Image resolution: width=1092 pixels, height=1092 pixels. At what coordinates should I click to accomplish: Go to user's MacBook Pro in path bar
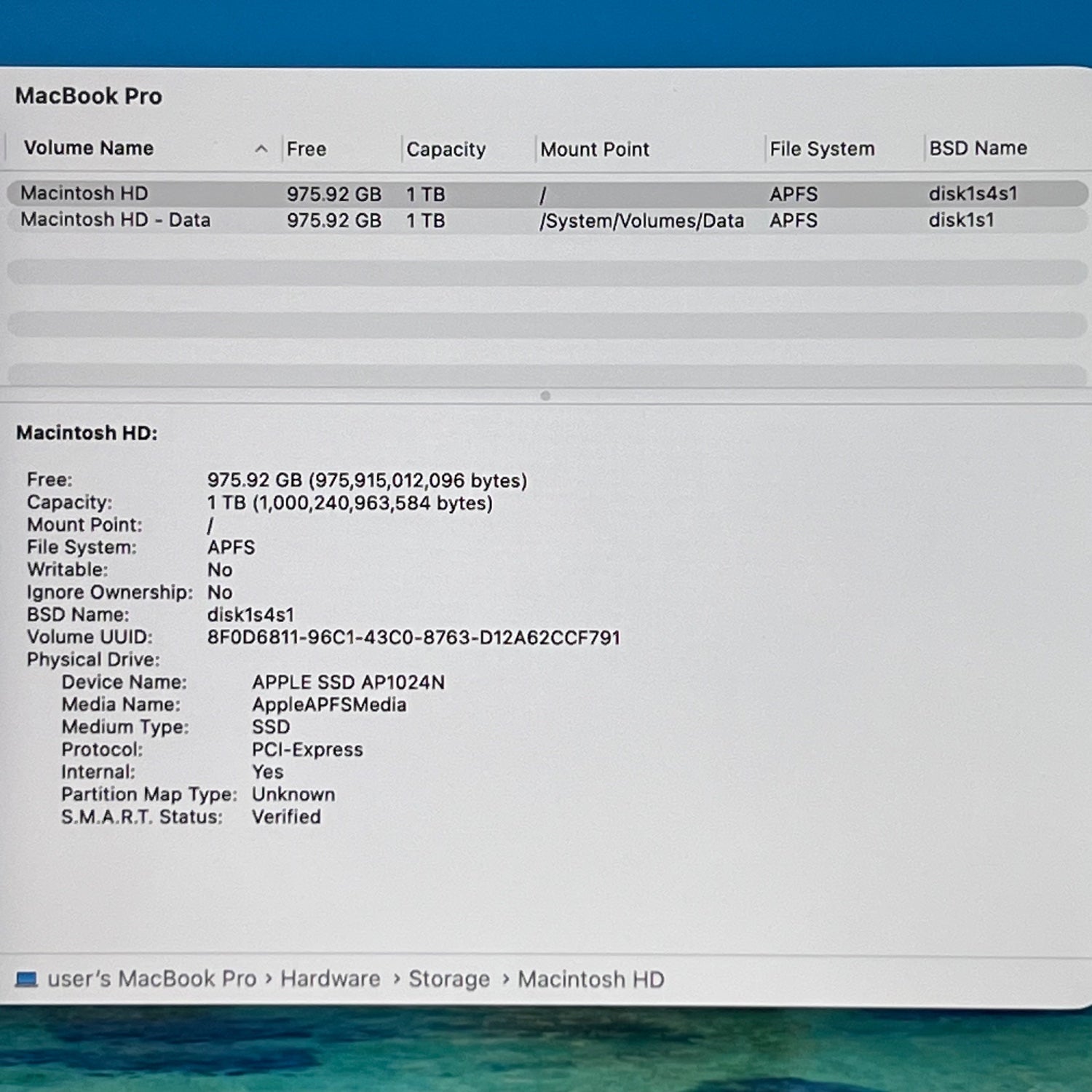pyautogui.click(x=151, y=979)
